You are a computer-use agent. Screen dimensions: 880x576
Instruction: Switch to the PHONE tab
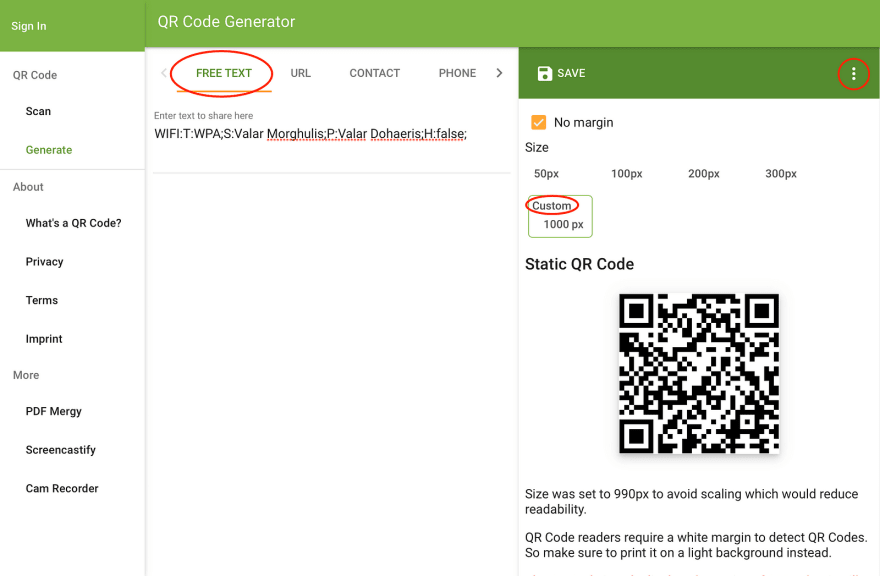[457, 73]
